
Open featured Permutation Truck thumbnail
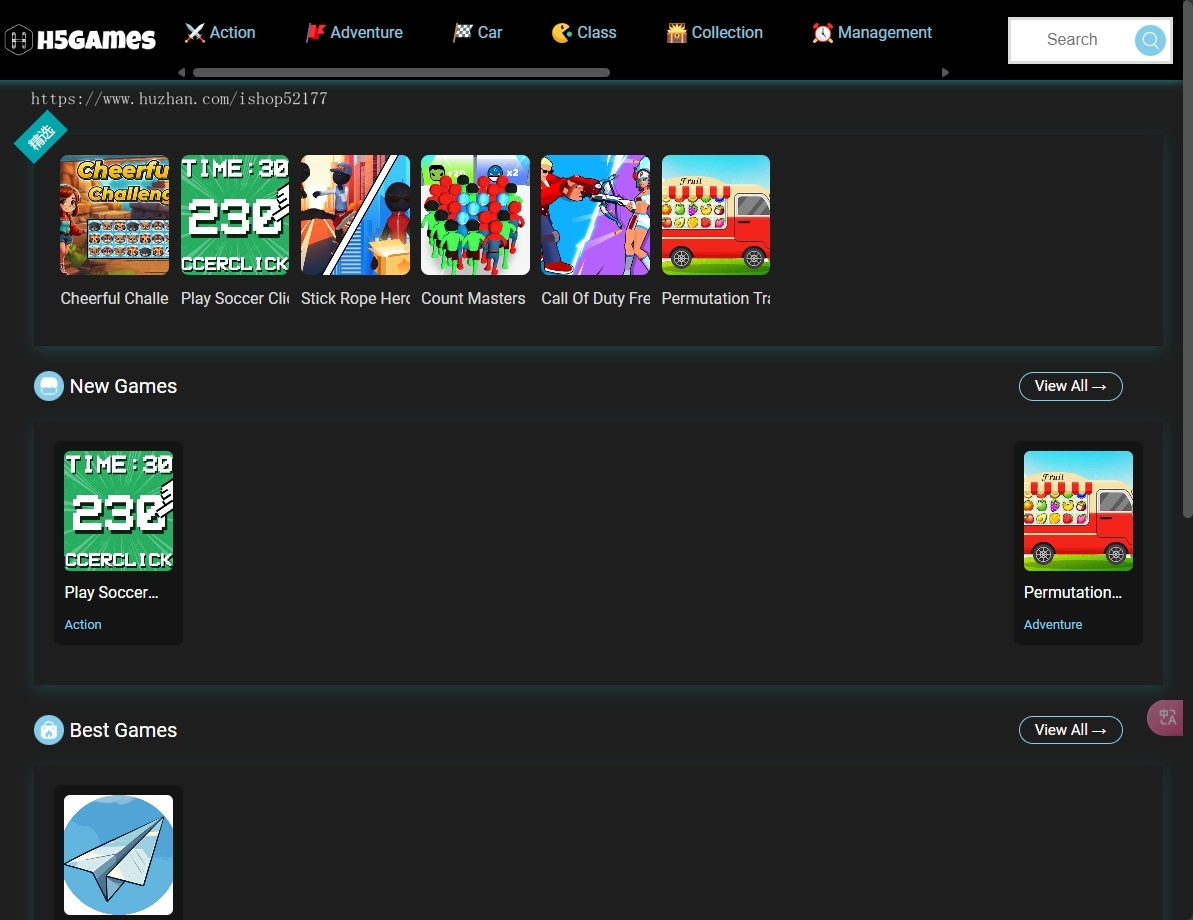click(716, 215)
